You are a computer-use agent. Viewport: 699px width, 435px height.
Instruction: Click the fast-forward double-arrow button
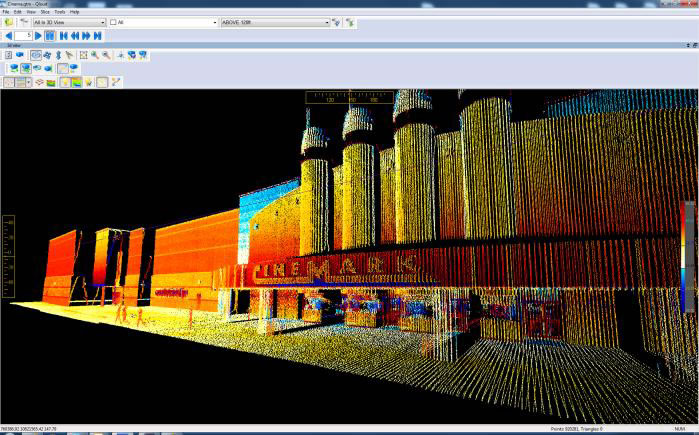86,36
